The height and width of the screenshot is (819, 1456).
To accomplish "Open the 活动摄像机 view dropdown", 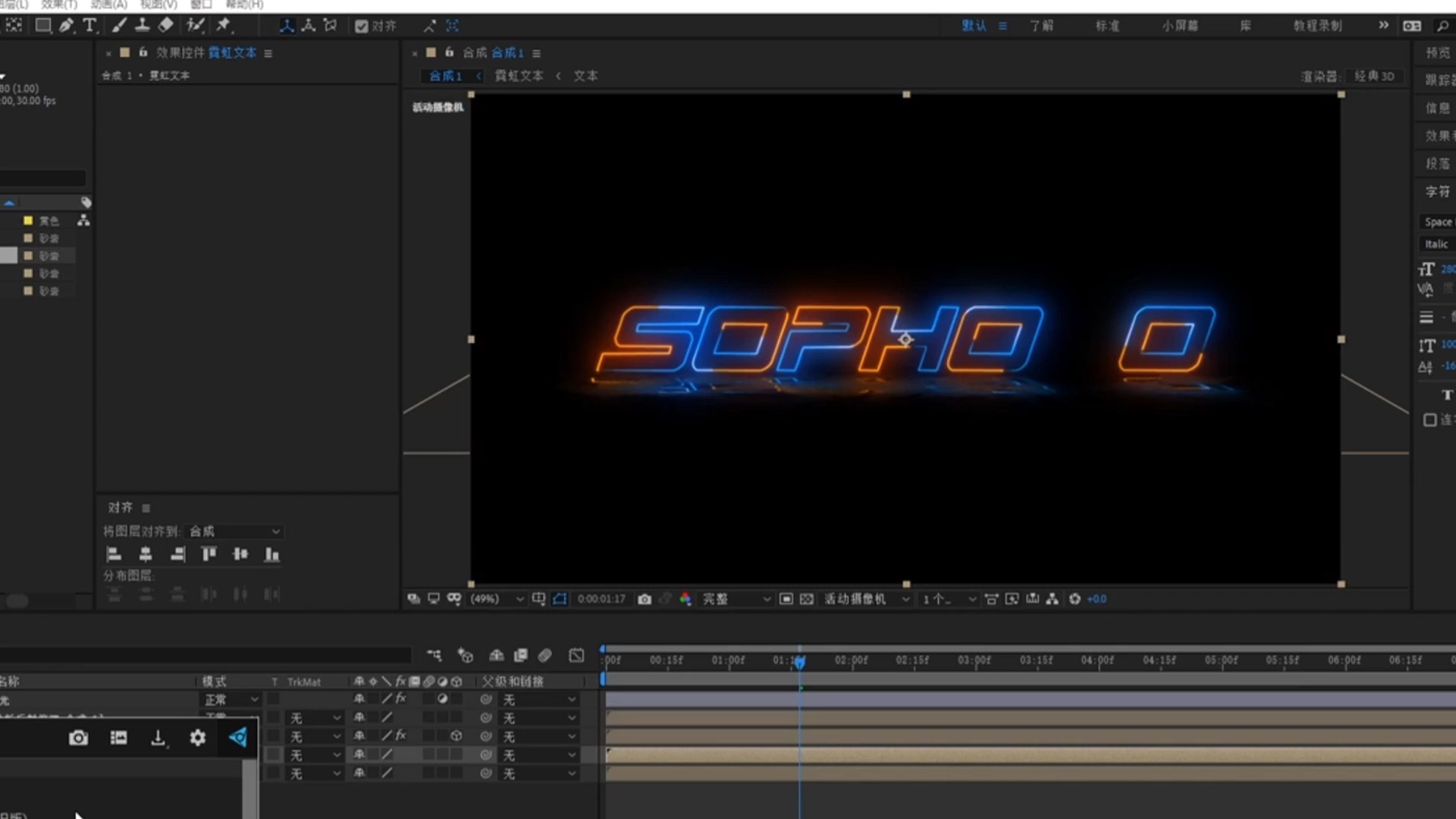I will (867, 599).
